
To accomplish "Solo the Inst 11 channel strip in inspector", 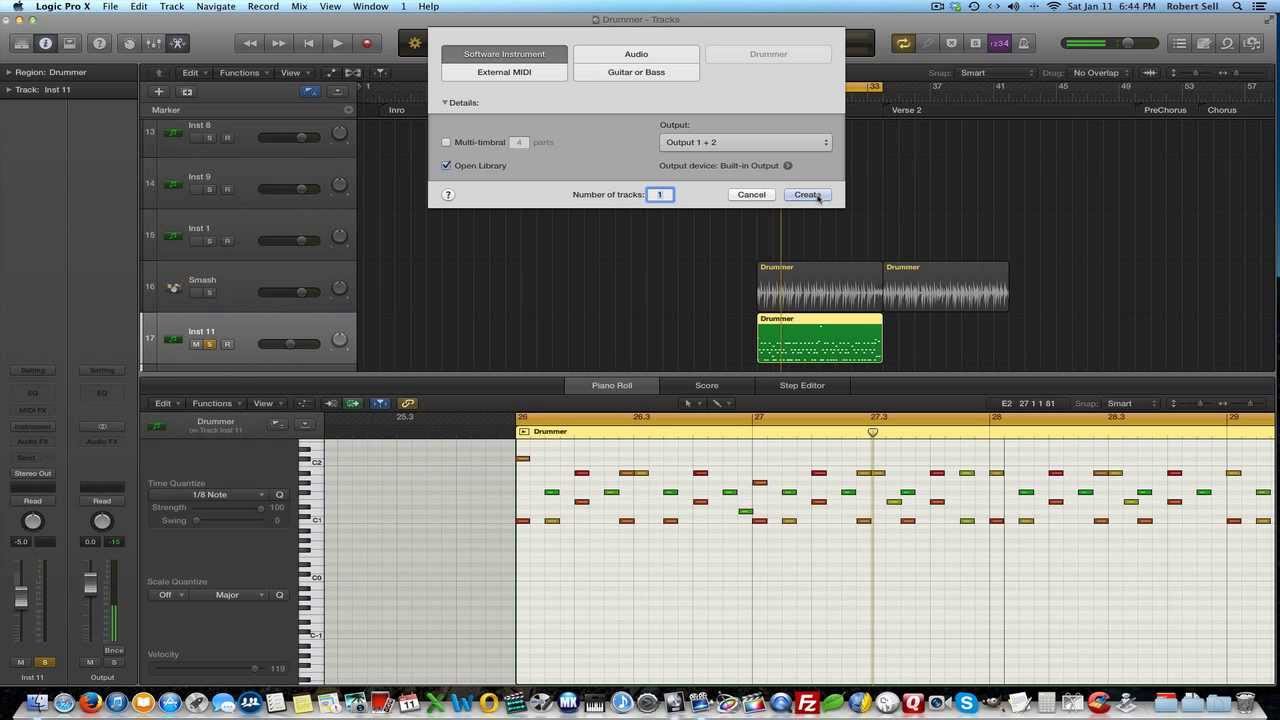I will click(44, 662).
